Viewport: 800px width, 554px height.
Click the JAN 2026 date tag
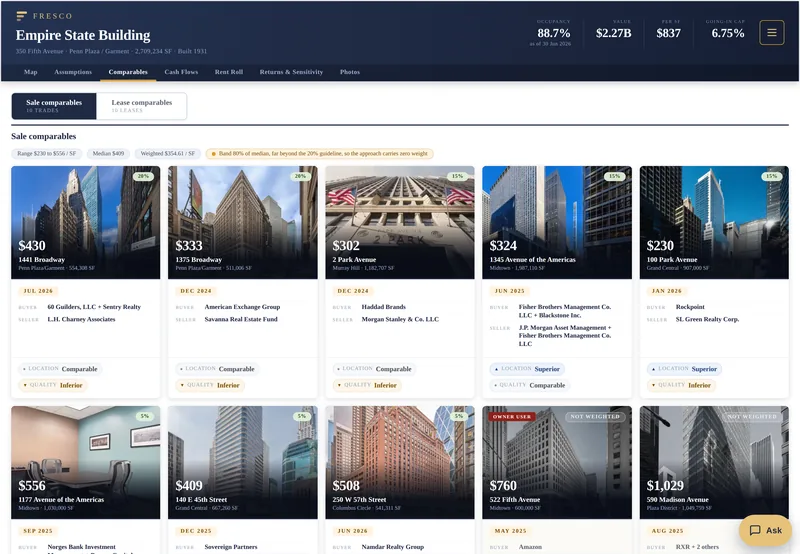667,291
